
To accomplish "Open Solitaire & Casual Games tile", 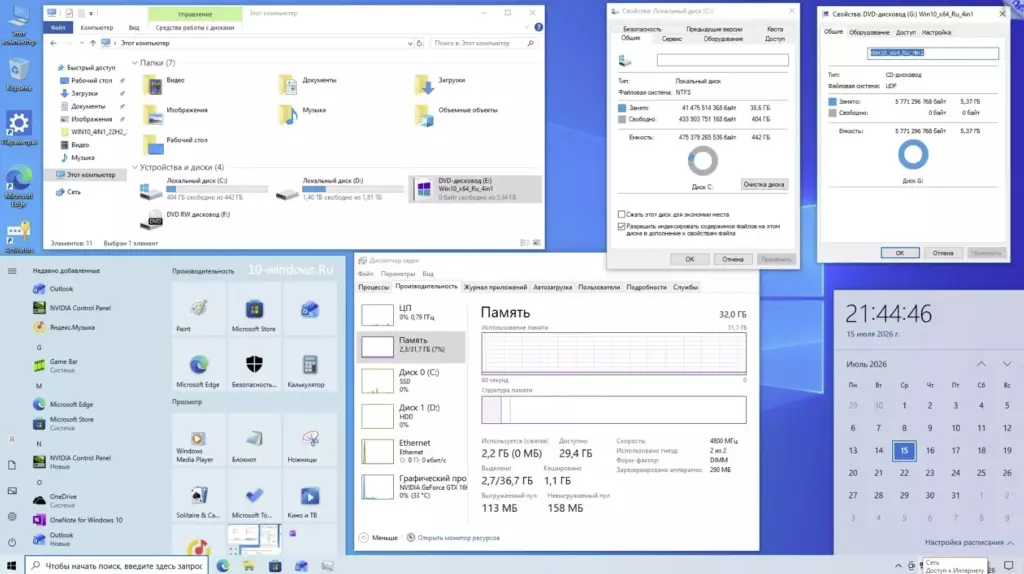I will tap(199, 496).
